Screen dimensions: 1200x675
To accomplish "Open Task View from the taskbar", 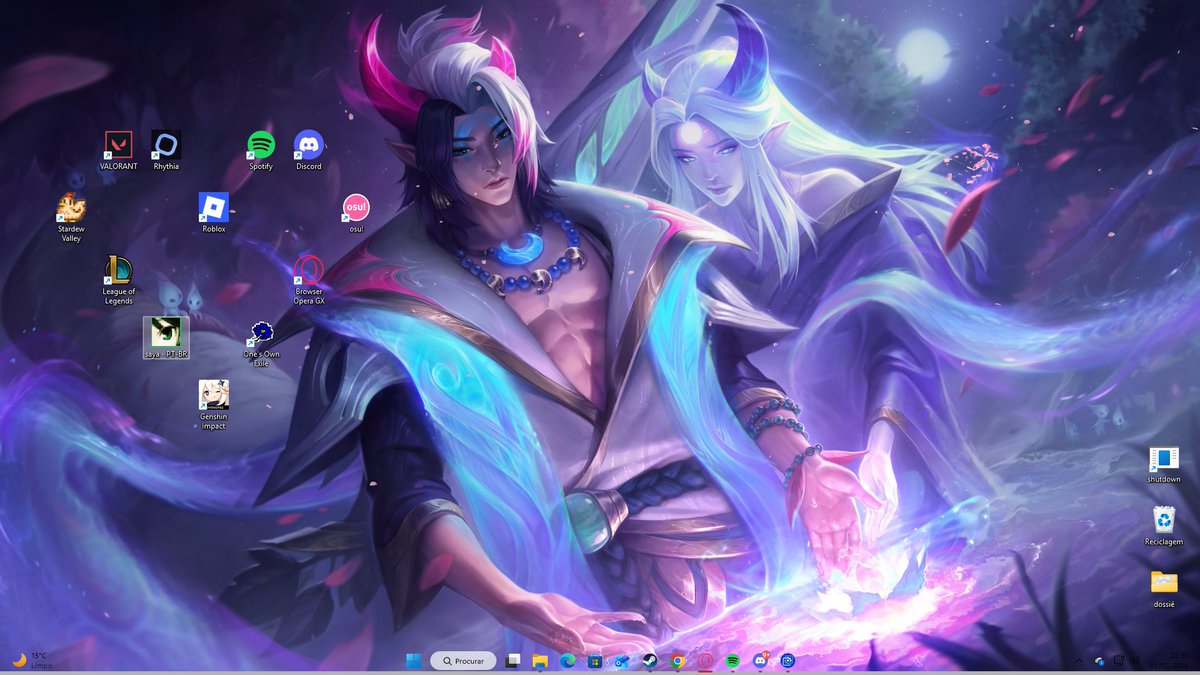I will pos(513,661).
